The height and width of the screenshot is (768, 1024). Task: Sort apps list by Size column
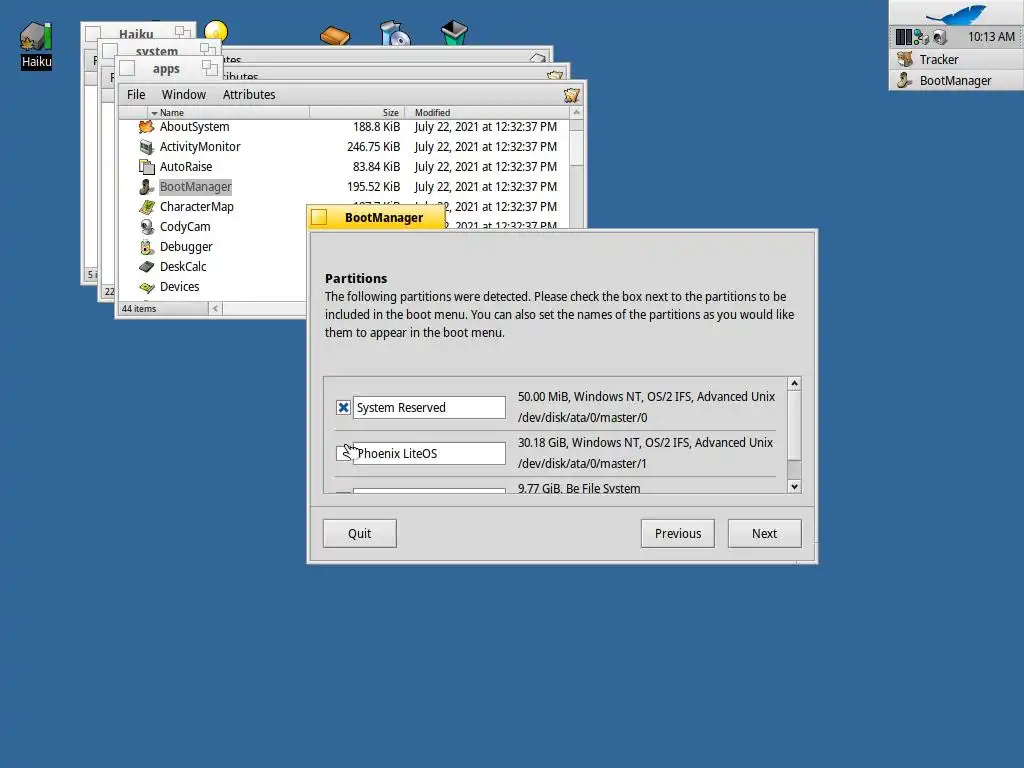(x=357, y=112)
